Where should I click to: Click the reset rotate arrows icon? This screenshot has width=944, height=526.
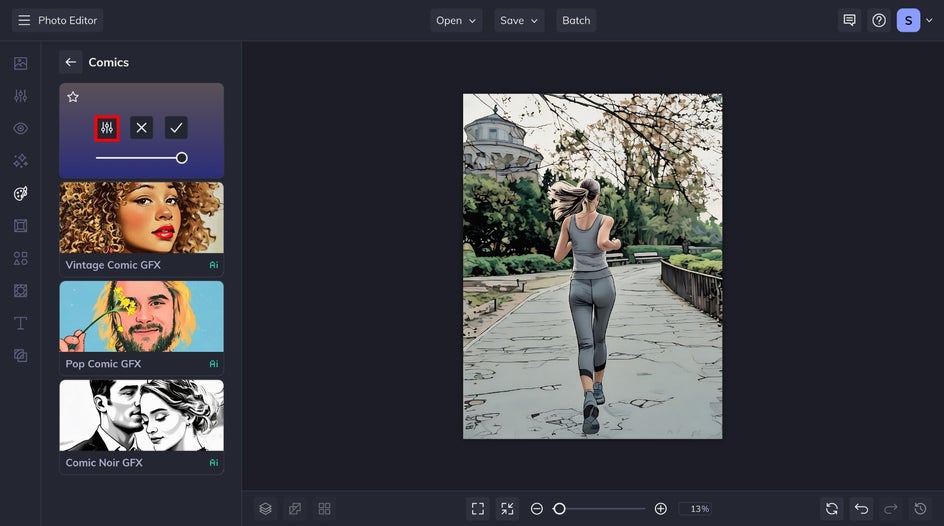pyautogui.click(x=832, y=509)
